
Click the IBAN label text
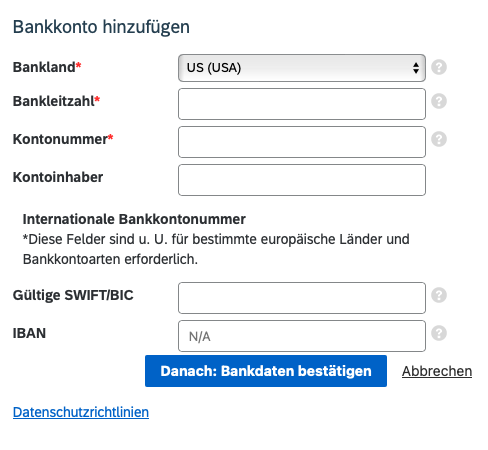(29, 333)
